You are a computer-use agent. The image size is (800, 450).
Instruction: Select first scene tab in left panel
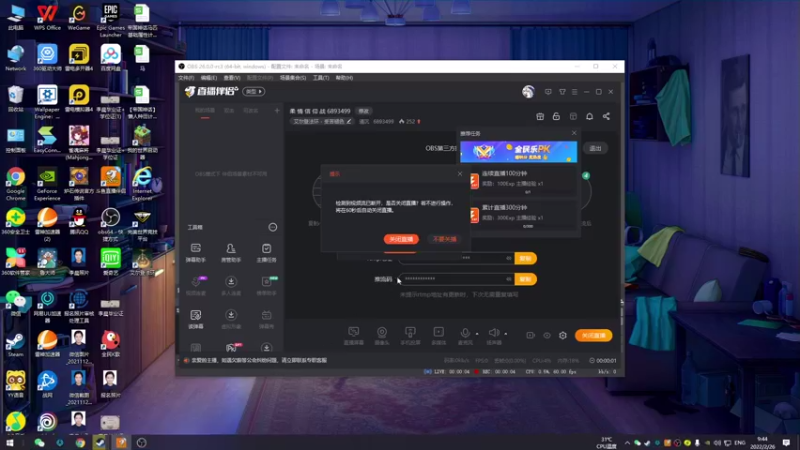point(205,111)
